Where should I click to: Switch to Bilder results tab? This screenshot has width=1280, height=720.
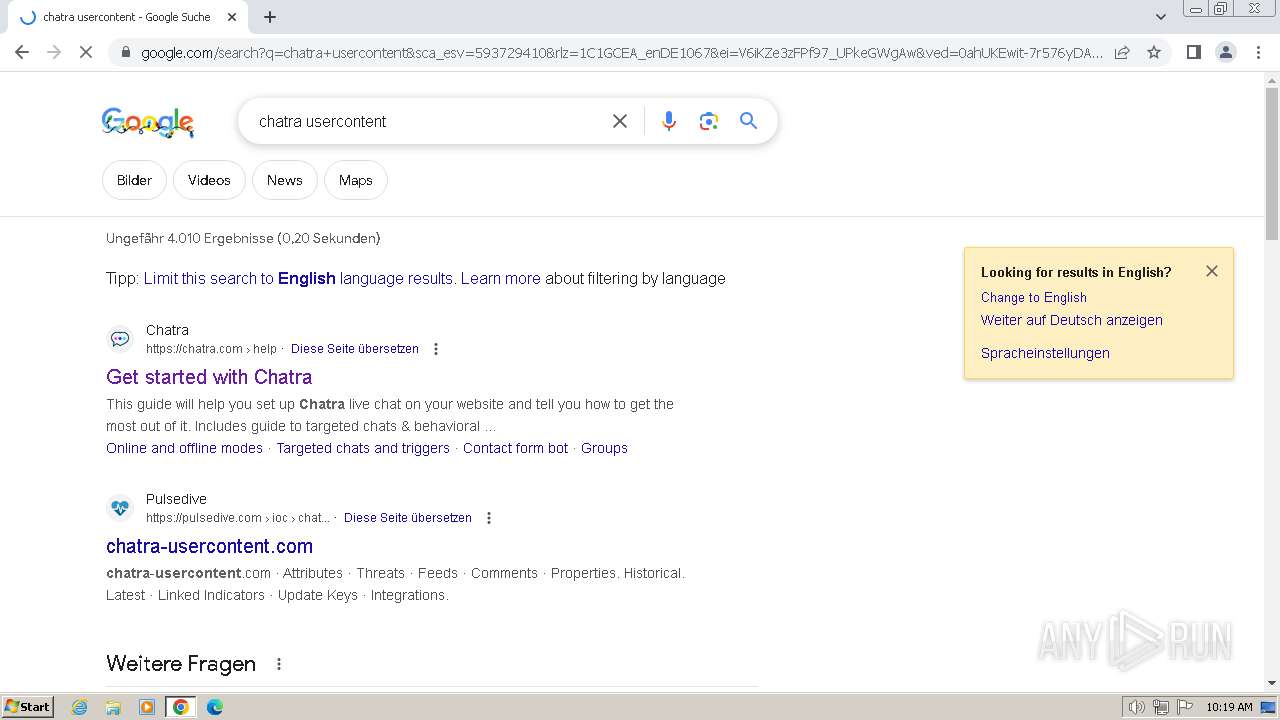pos(134,180)
